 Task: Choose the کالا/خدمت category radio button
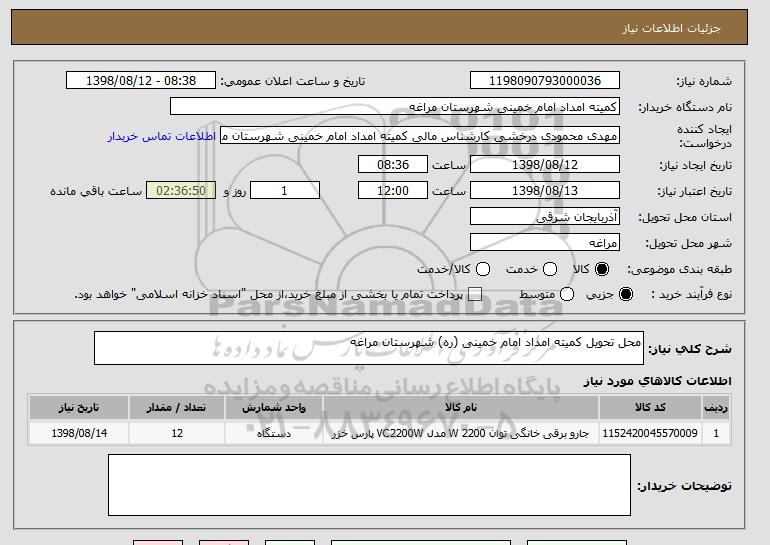click(x=483, y=269)
